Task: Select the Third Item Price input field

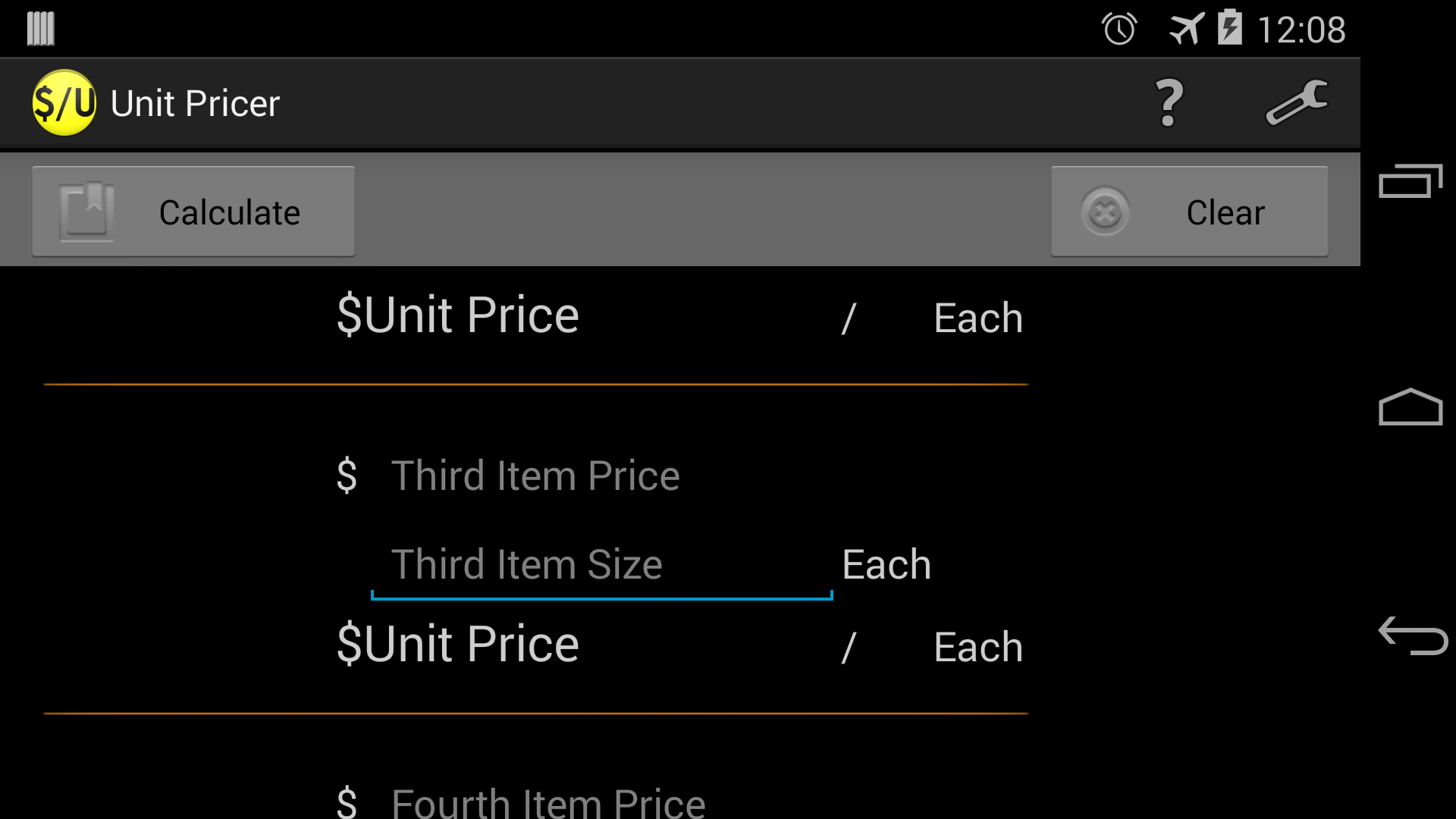Action: [535, 475]
